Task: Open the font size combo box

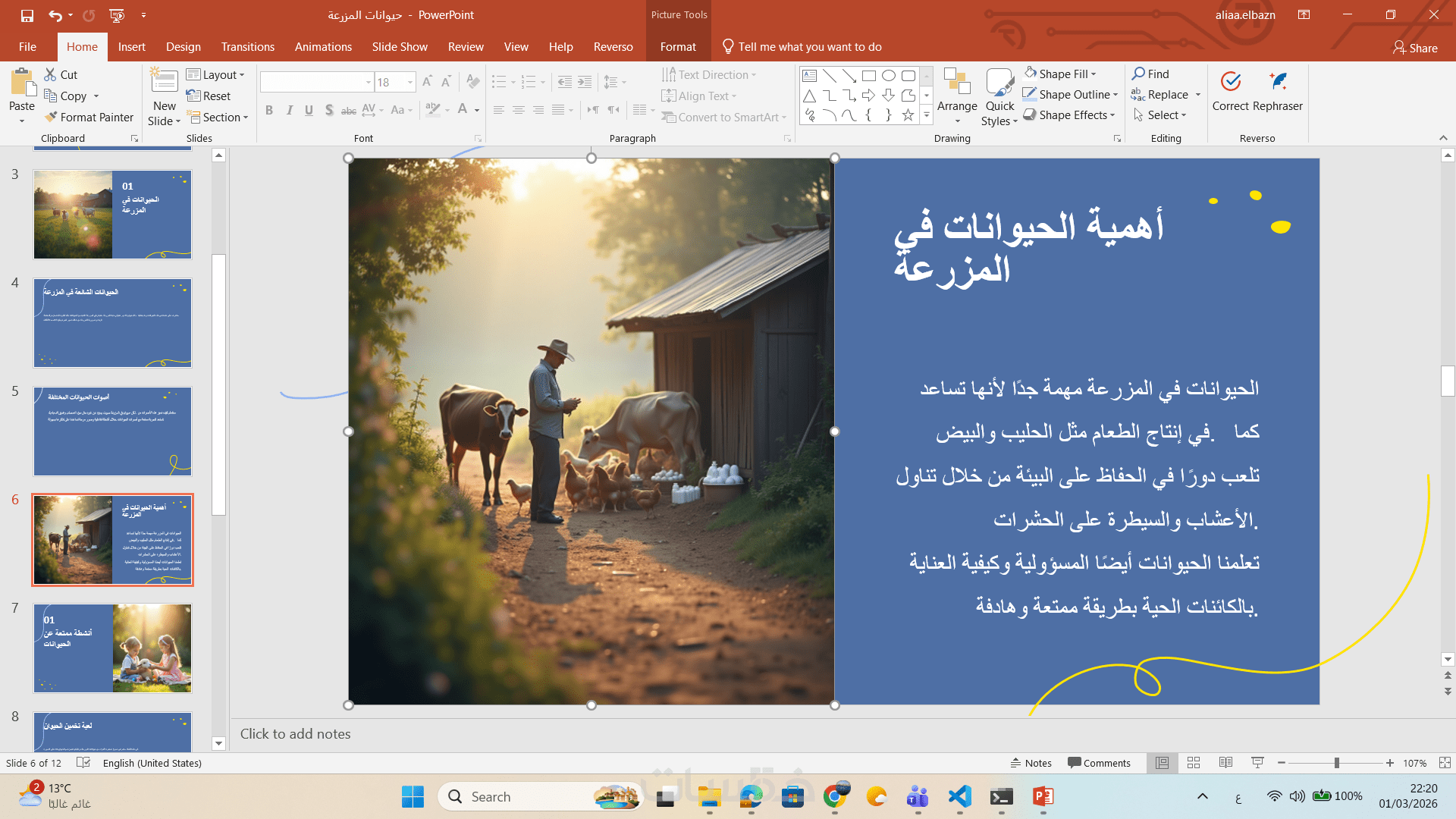Action: [x=410, y=82]
